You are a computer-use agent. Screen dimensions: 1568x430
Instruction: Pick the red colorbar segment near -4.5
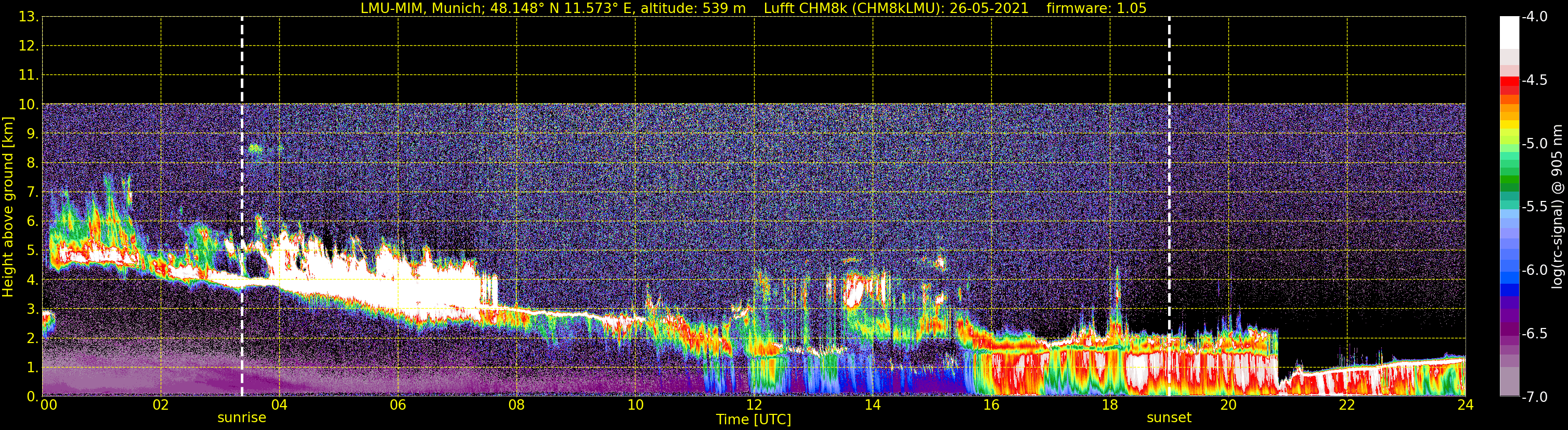point(1509,82)
